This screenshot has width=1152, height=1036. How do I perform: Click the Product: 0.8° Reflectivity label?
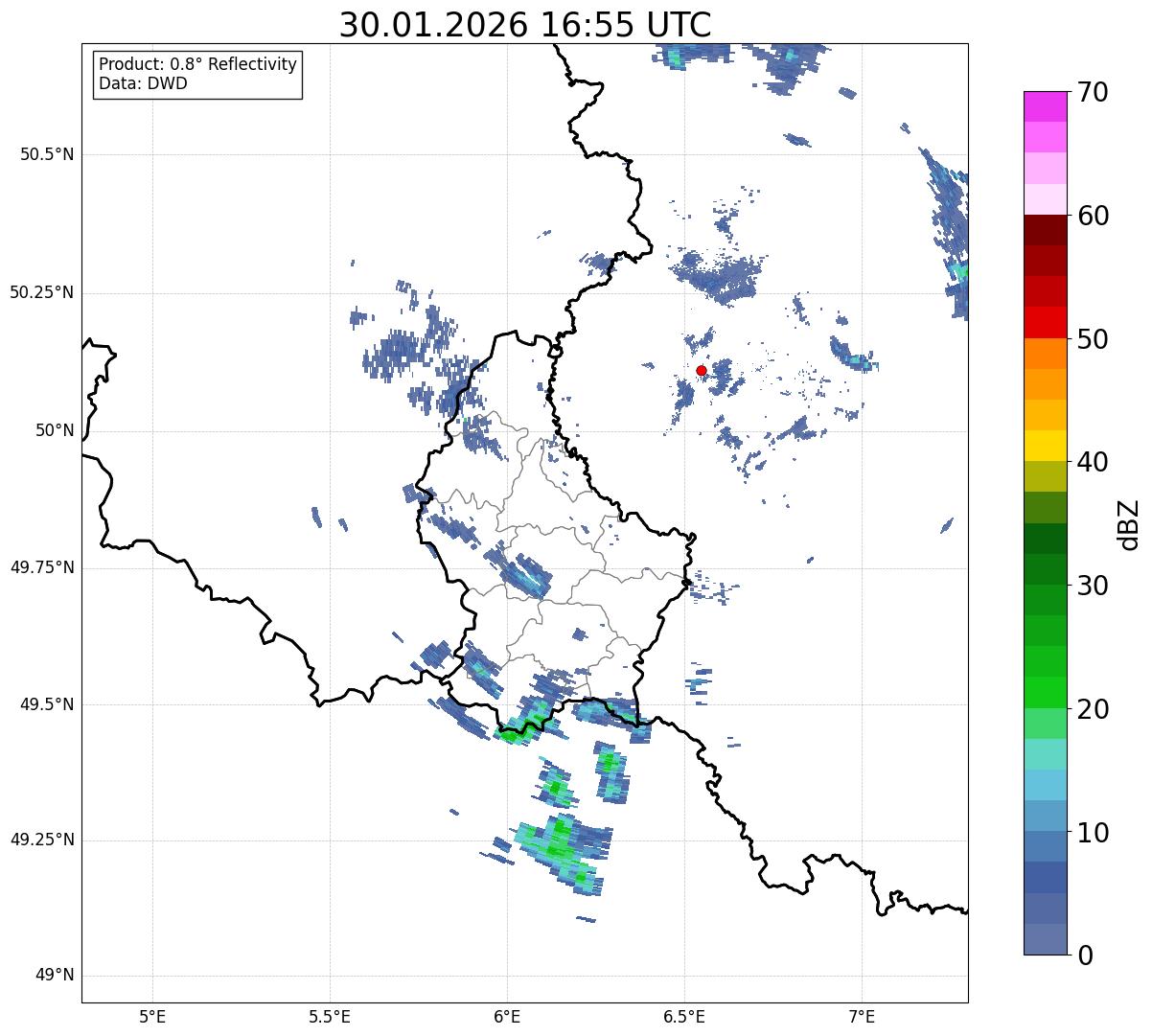point(198,64)
